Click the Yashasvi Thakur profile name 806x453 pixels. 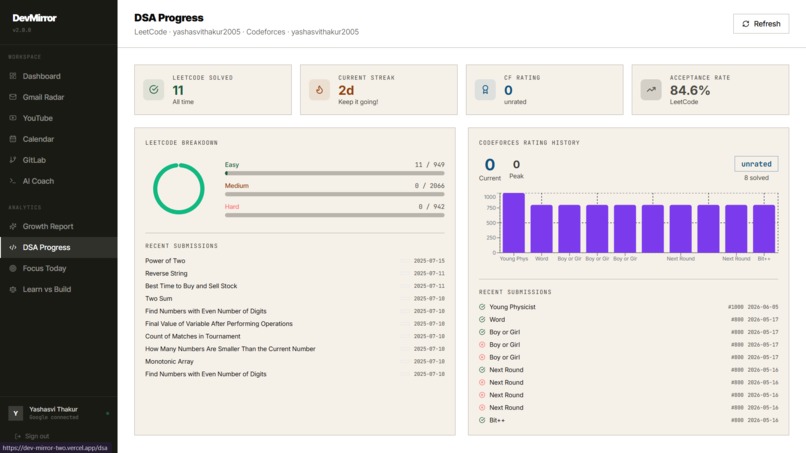click(53, 409)
